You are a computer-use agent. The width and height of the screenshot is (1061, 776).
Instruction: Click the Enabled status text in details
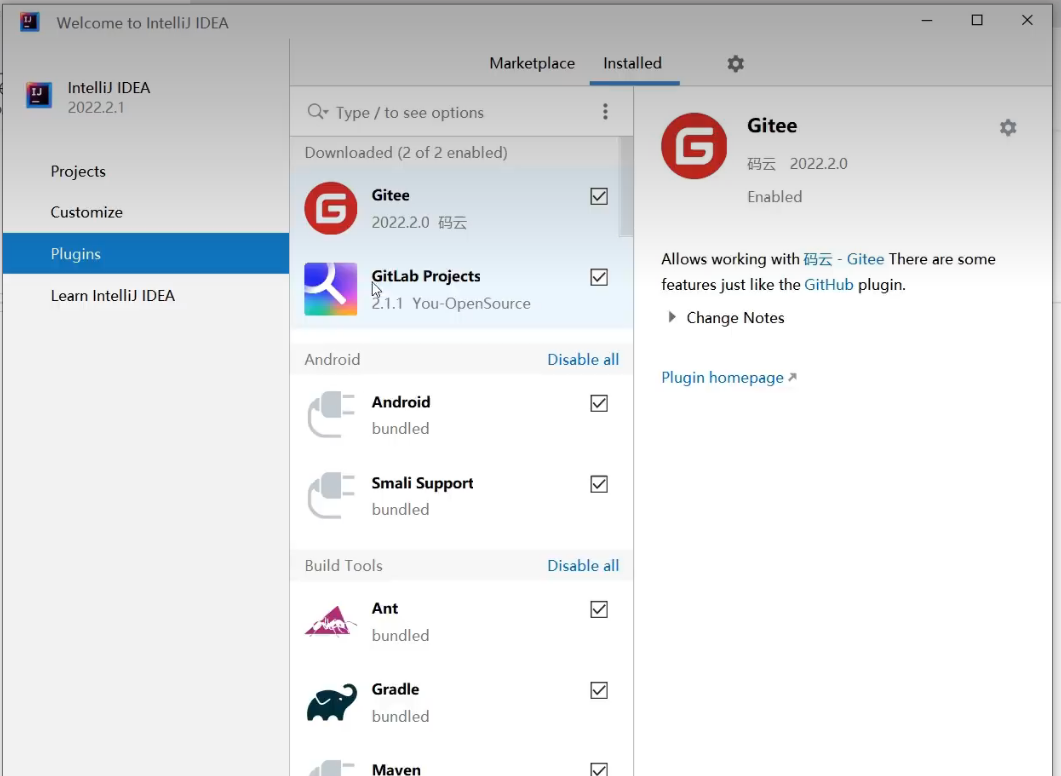coord(775,197)
